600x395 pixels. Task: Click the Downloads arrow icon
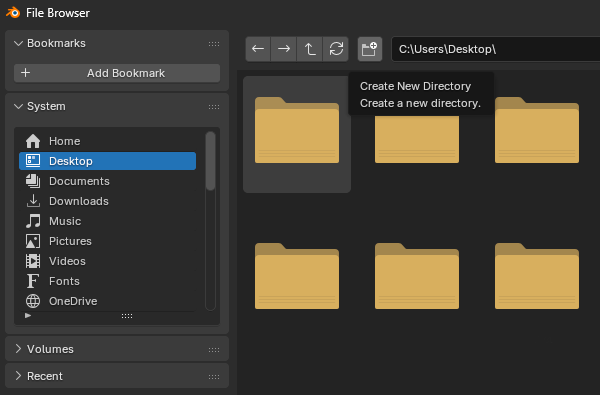tap(33, 201)
